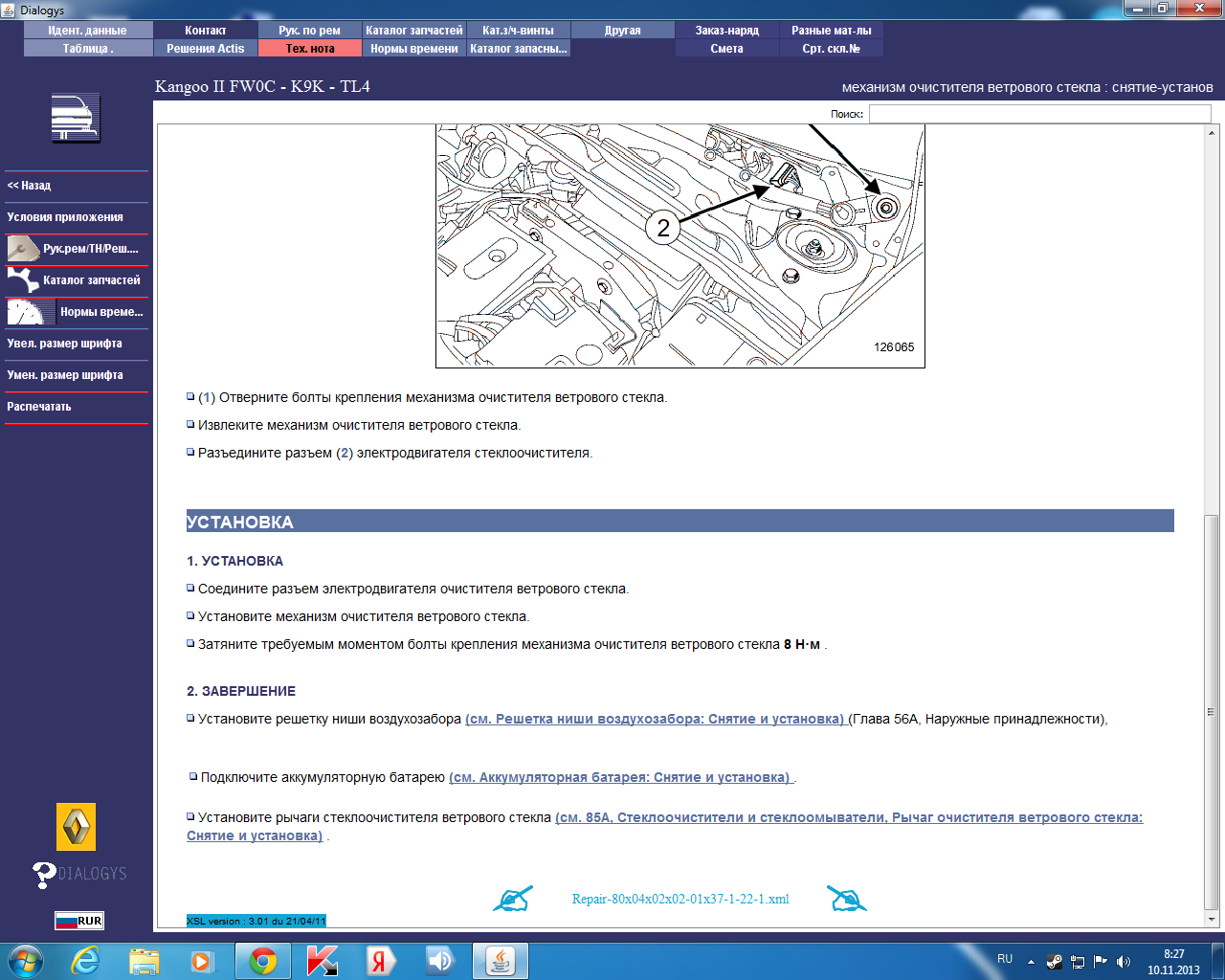Select the Другая tab

point(623,31)
